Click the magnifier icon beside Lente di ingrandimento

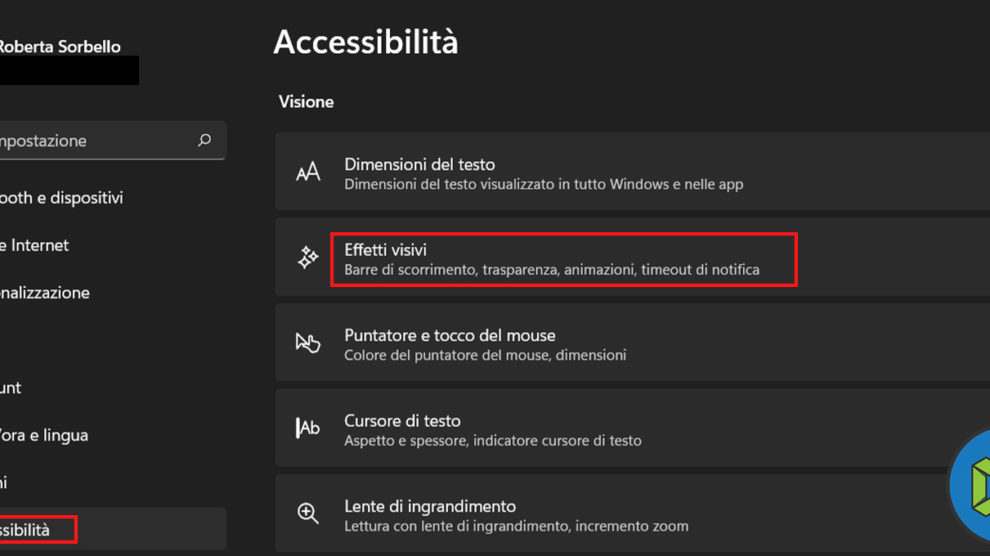pos(308,514)
